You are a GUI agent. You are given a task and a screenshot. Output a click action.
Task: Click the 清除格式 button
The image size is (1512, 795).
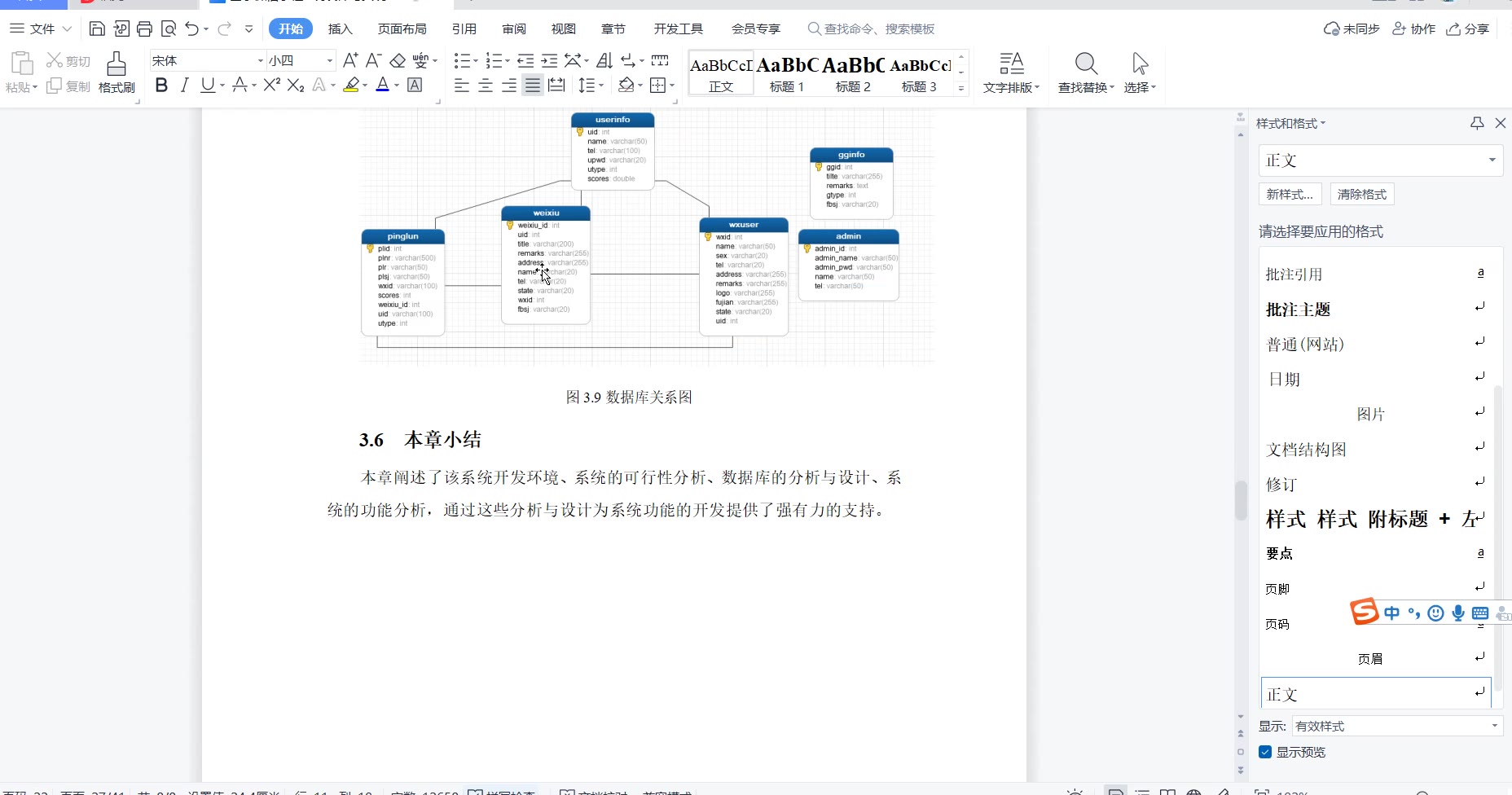click(x=1361, y=194)
